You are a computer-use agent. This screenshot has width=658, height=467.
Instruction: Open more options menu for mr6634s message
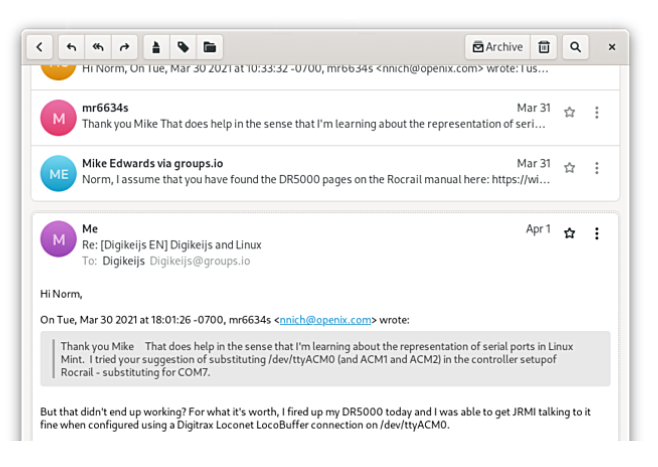point(597,113)
